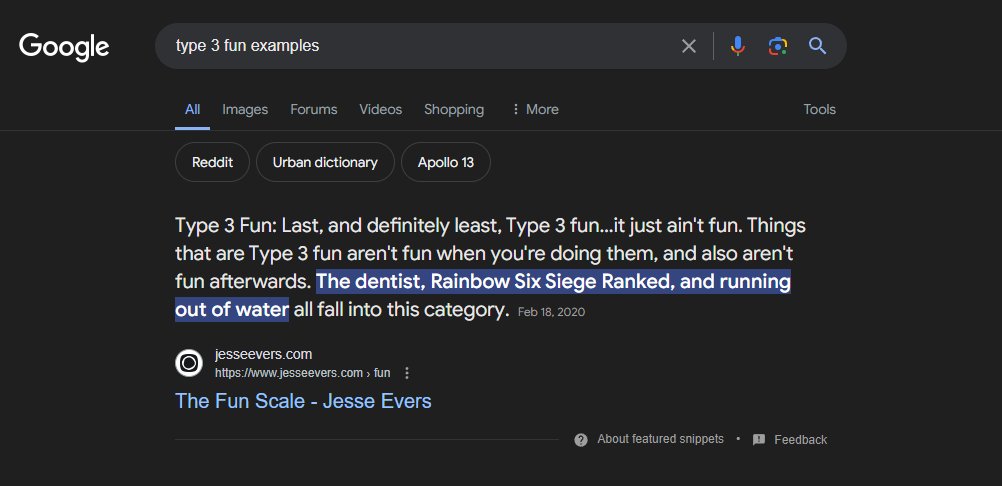
Task: Select the Apollo 13 chip
Action: coord(446,162)
